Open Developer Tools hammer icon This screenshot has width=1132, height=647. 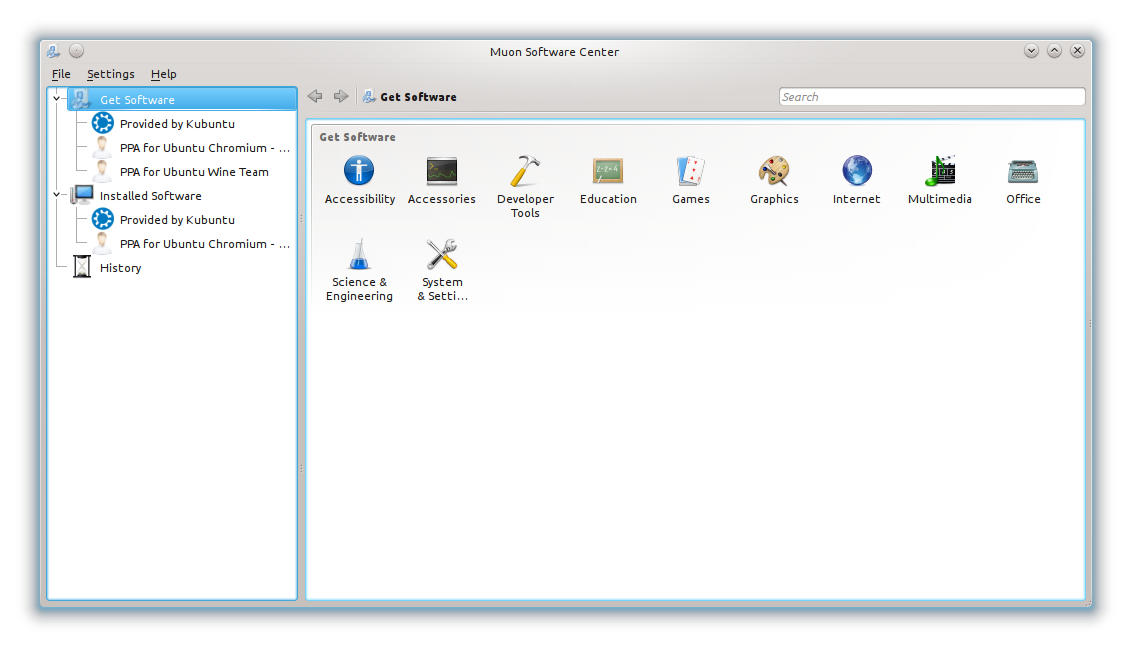coord(525,171)
